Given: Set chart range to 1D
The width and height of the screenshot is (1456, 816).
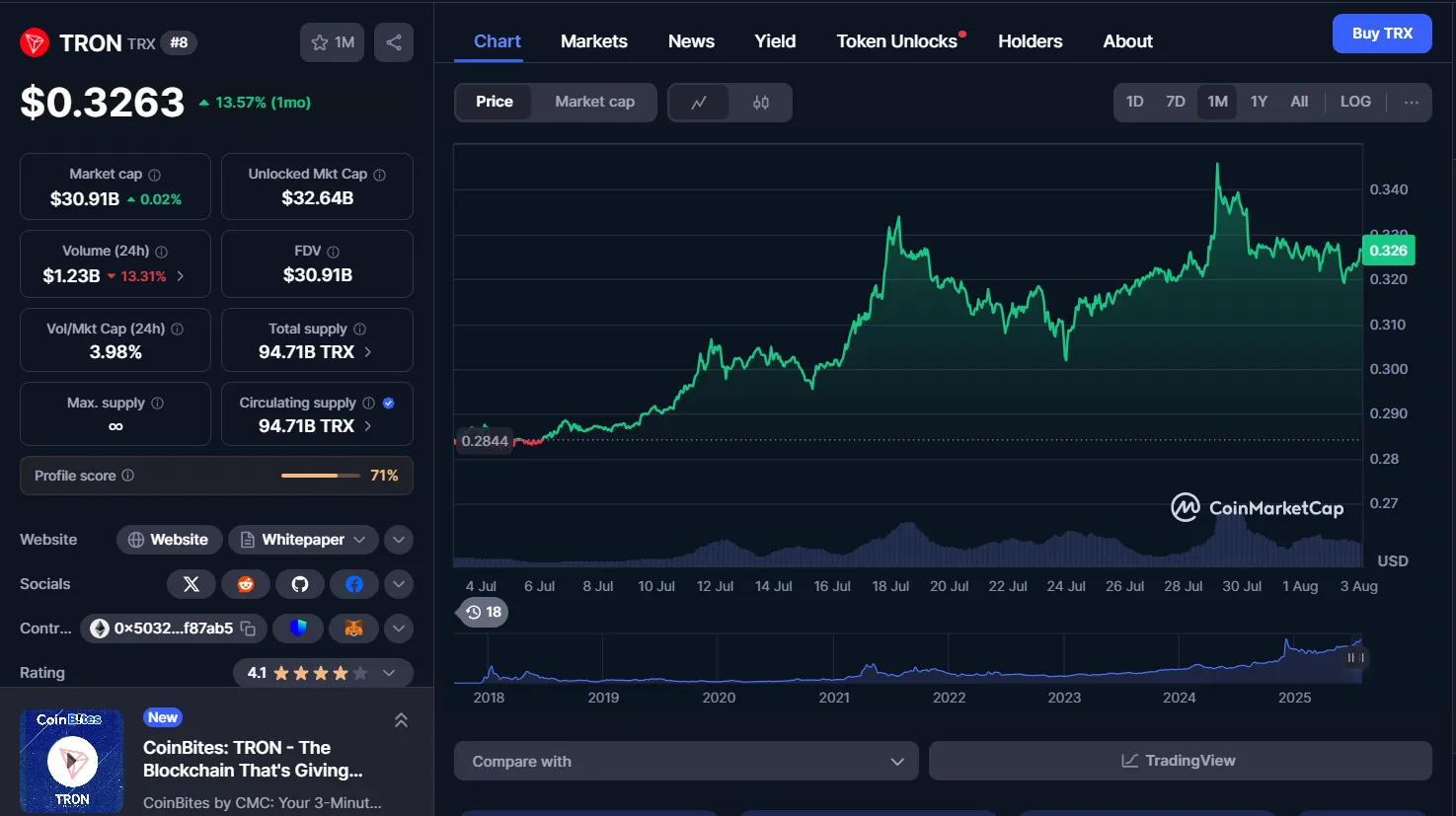Looking at the screenshot, I should pos(1135,102).
